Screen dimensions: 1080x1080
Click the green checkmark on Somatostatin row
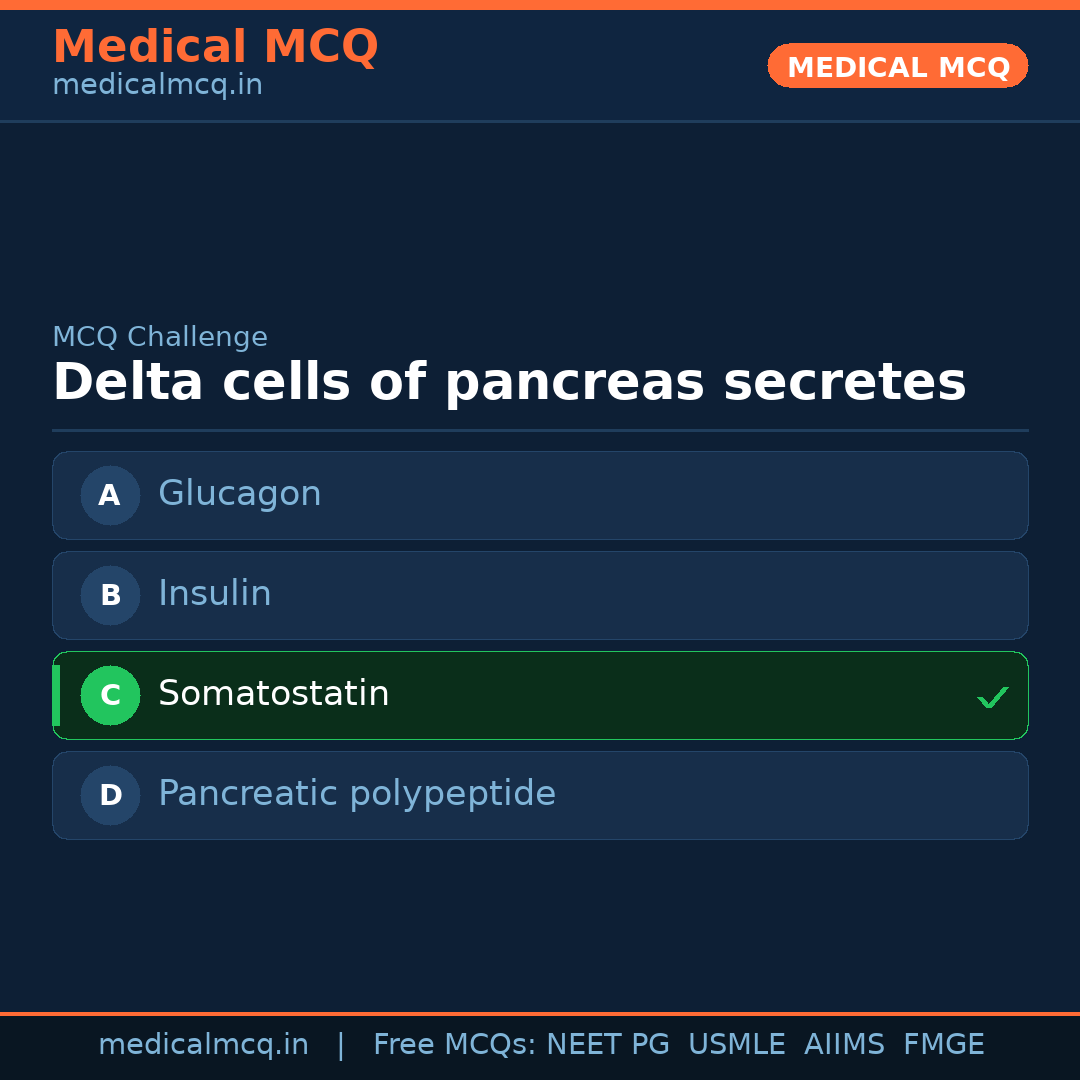point(992,697)
